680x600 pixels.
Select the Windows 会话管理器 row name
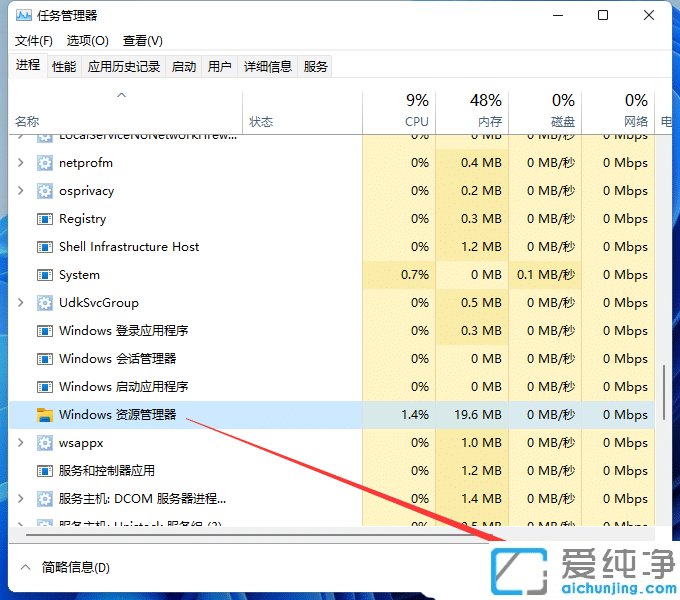(x=118, y=359)
